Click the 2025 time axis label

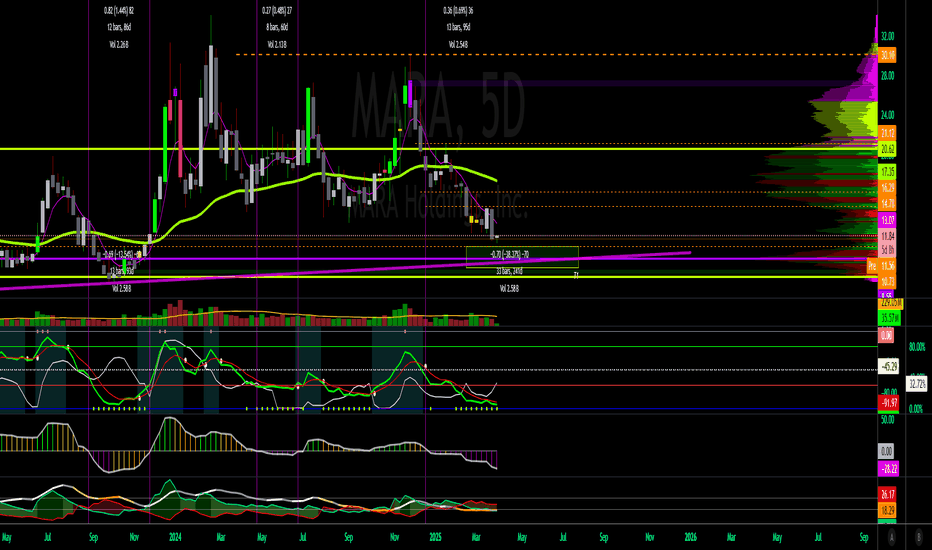click(x=435, y=537)
